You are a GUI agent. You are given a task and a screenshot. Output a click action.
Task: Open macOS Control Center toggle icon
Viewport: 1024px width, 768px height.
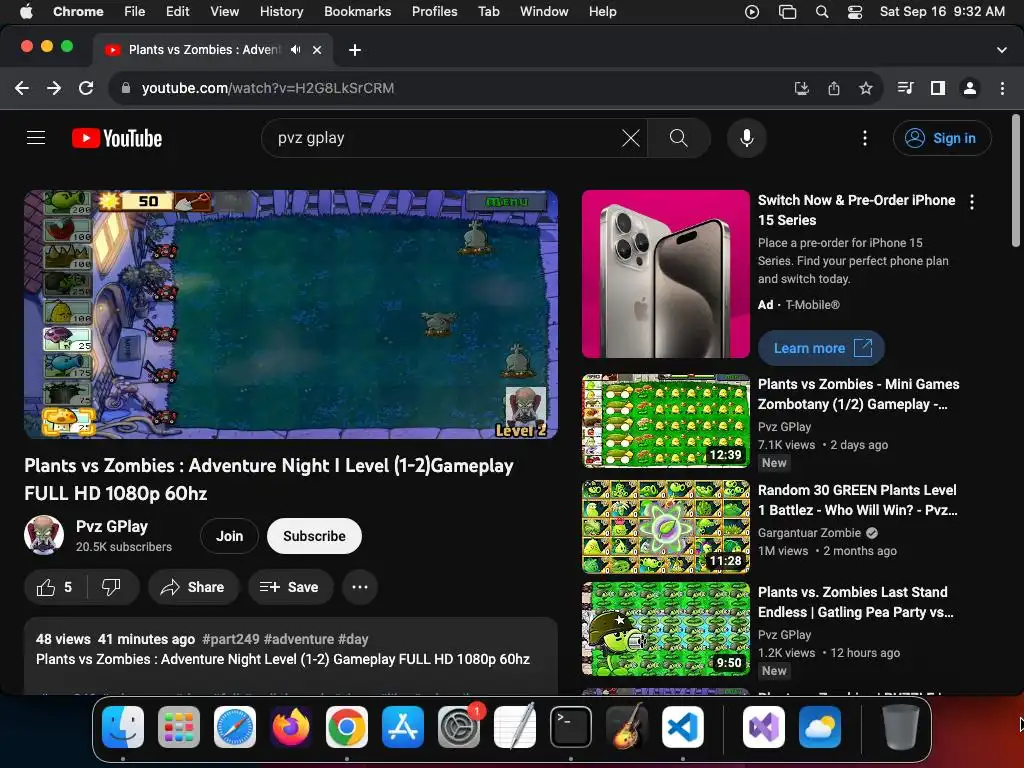855,12
